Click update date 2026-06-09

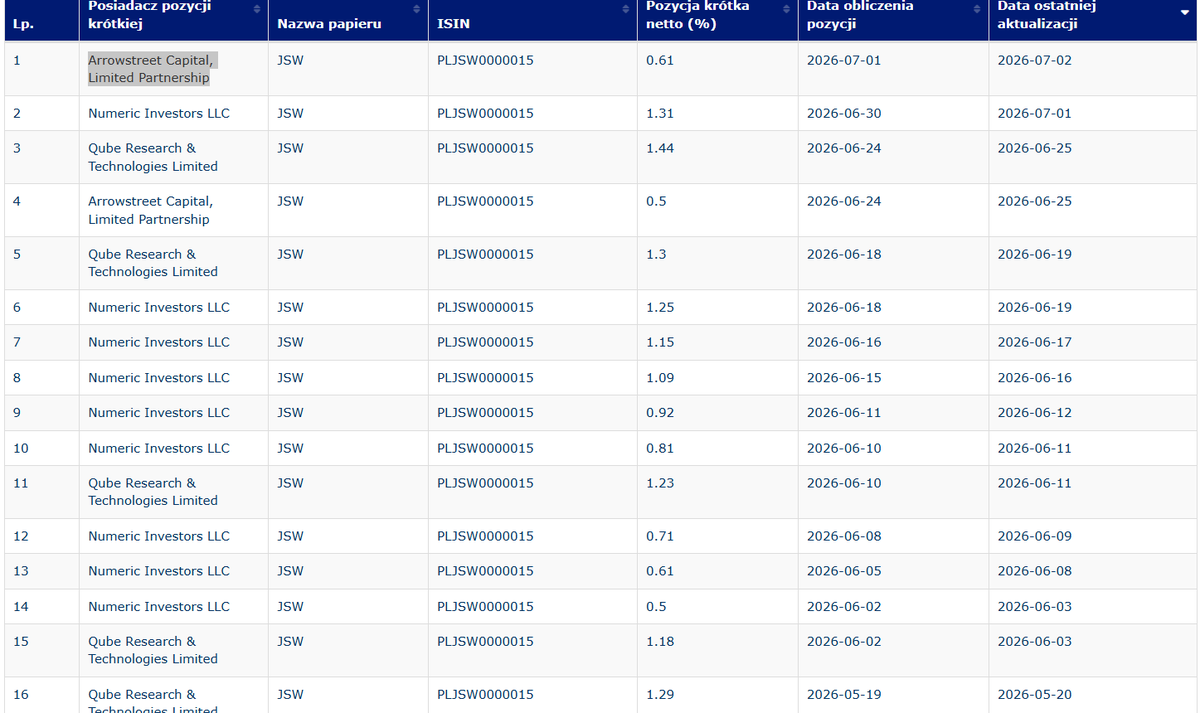tap(1035, 536)
